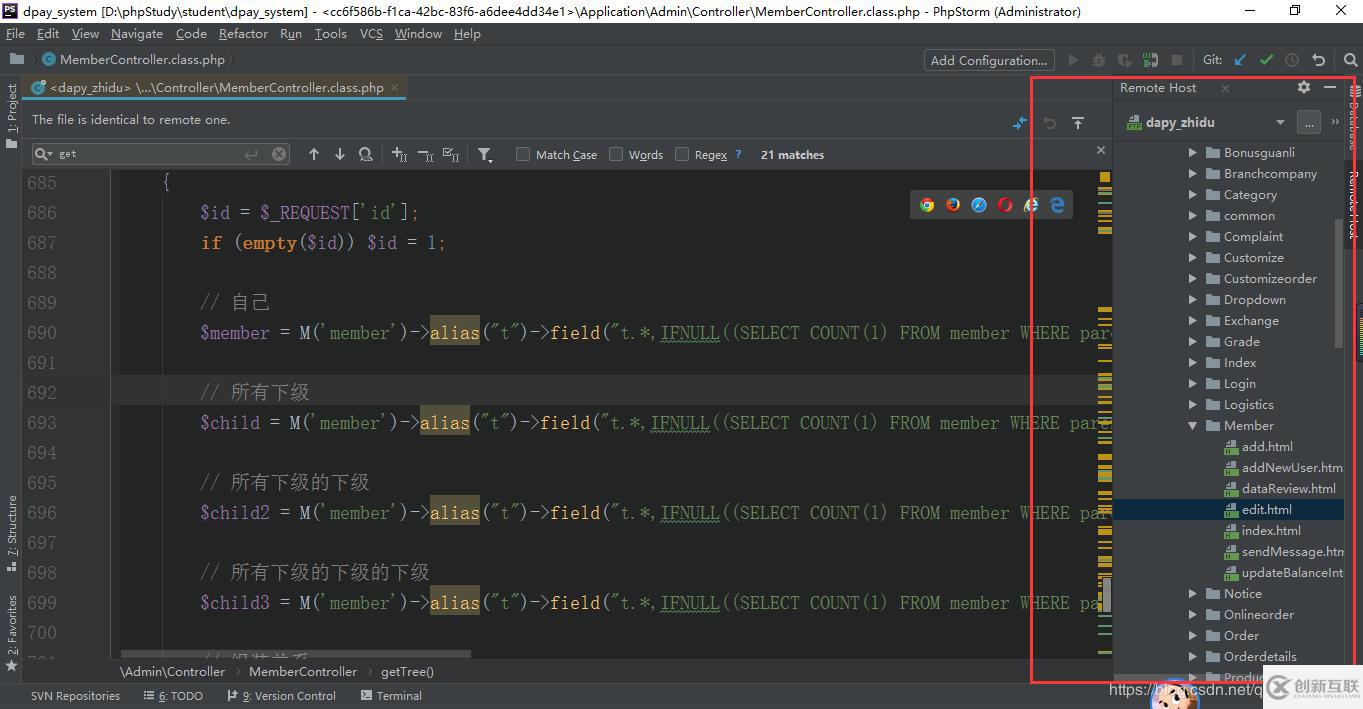Click Find All Usages icon
The image size is (1363, 709).
366,154
